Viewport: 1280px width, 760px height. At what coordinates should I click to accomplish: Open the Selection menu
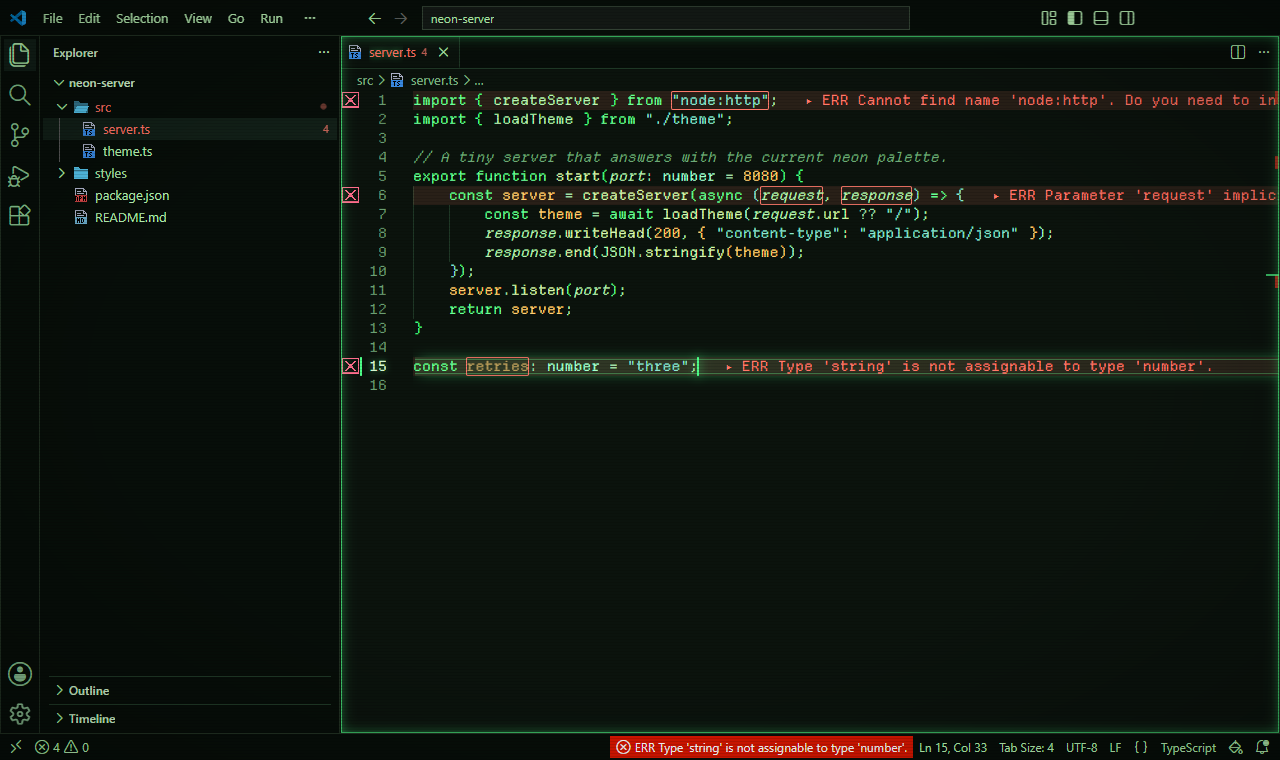click(142, 18)
